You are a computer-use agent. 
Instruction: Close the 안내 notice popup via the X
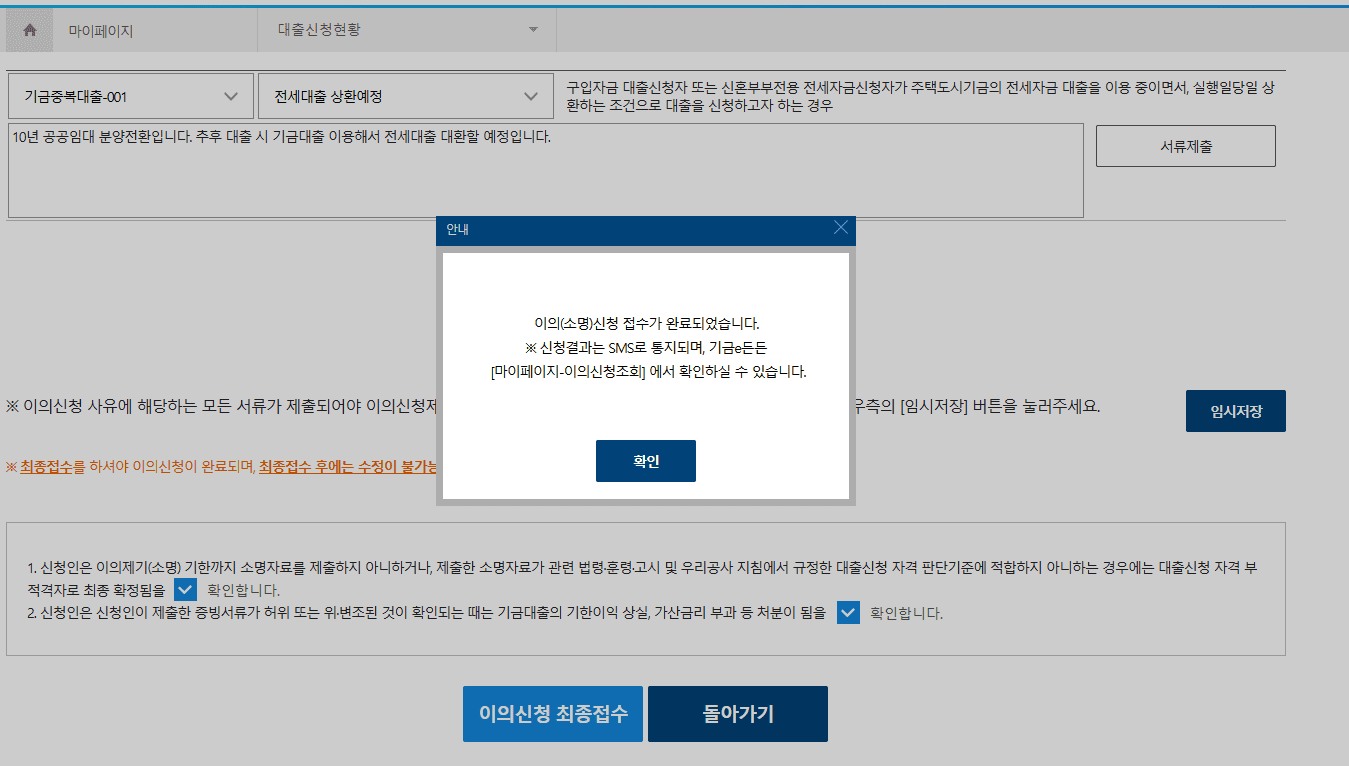(x=841, y=229)
